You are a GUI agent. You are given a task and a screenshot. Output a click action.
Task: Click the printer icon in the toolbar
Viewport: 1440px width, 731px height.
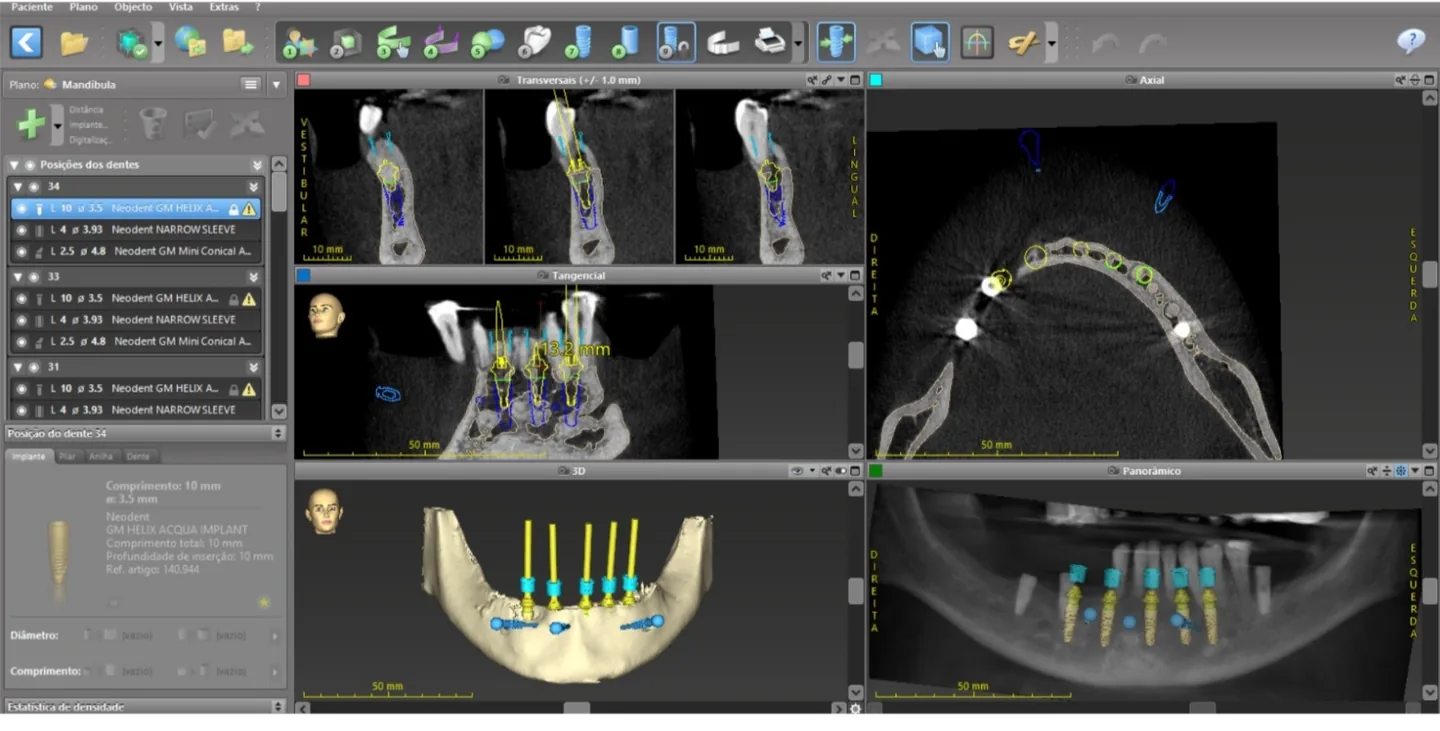[769, 43]
